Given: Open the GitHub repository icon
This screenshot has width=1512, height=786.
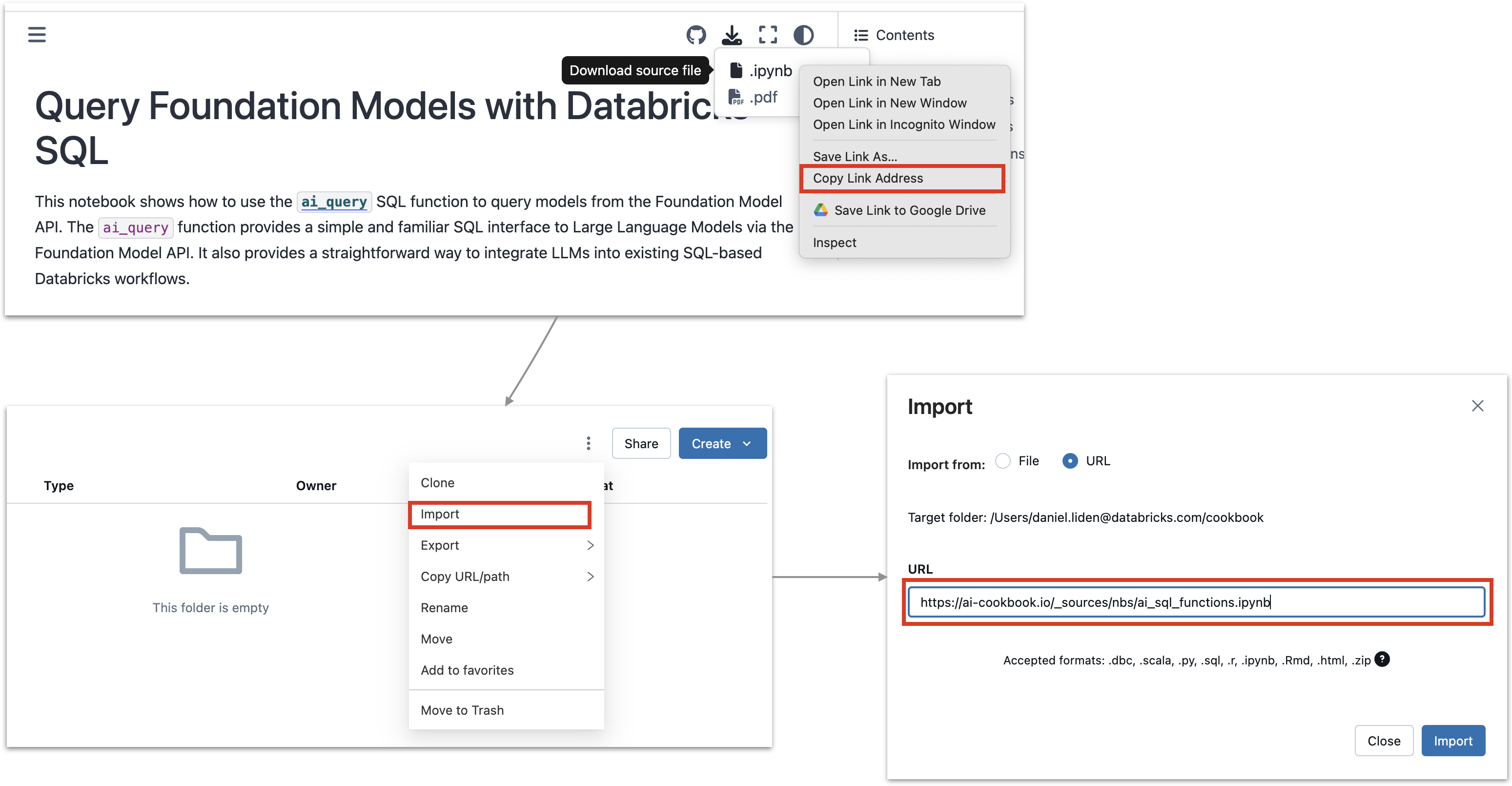Looking at the screenshot, I should coord(696,35).
